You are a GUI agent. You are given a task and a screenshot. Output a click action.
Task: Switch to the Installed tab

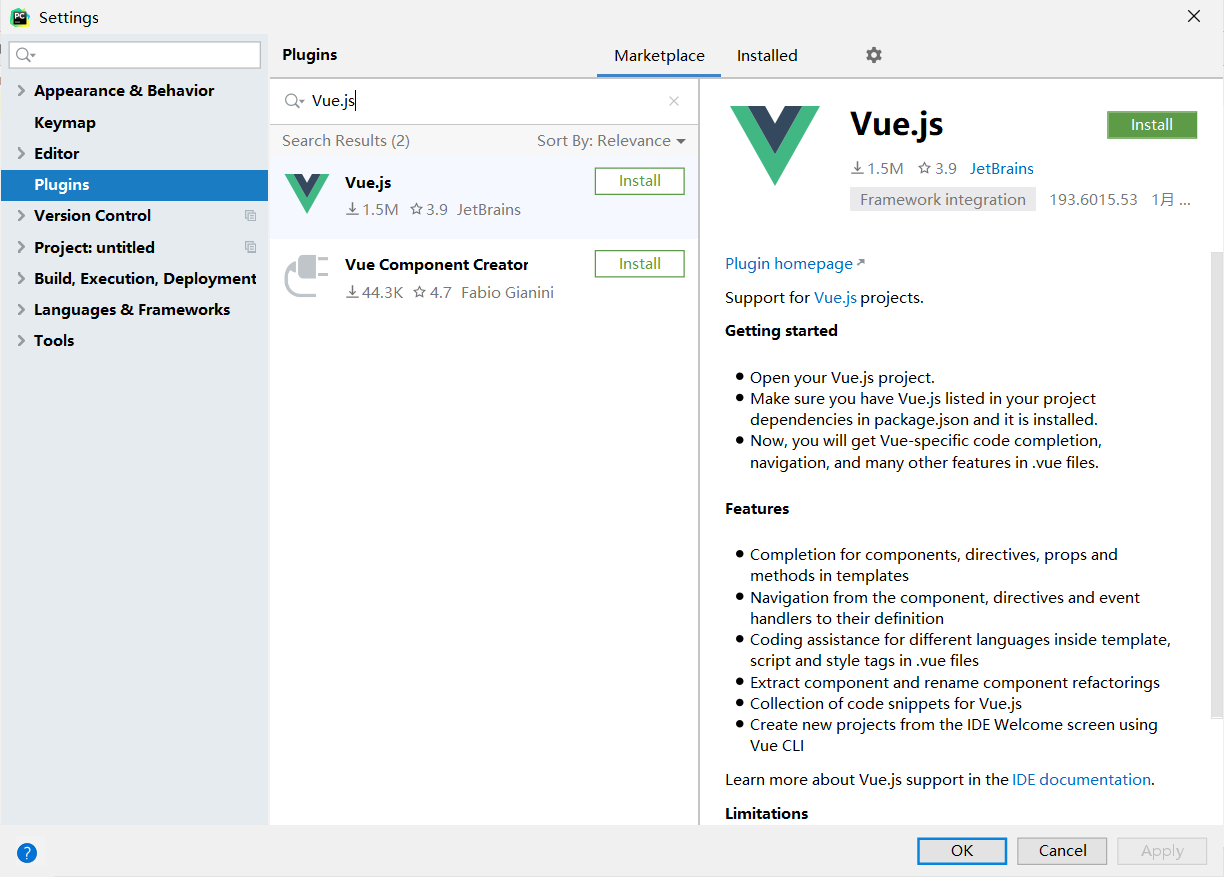767,56
